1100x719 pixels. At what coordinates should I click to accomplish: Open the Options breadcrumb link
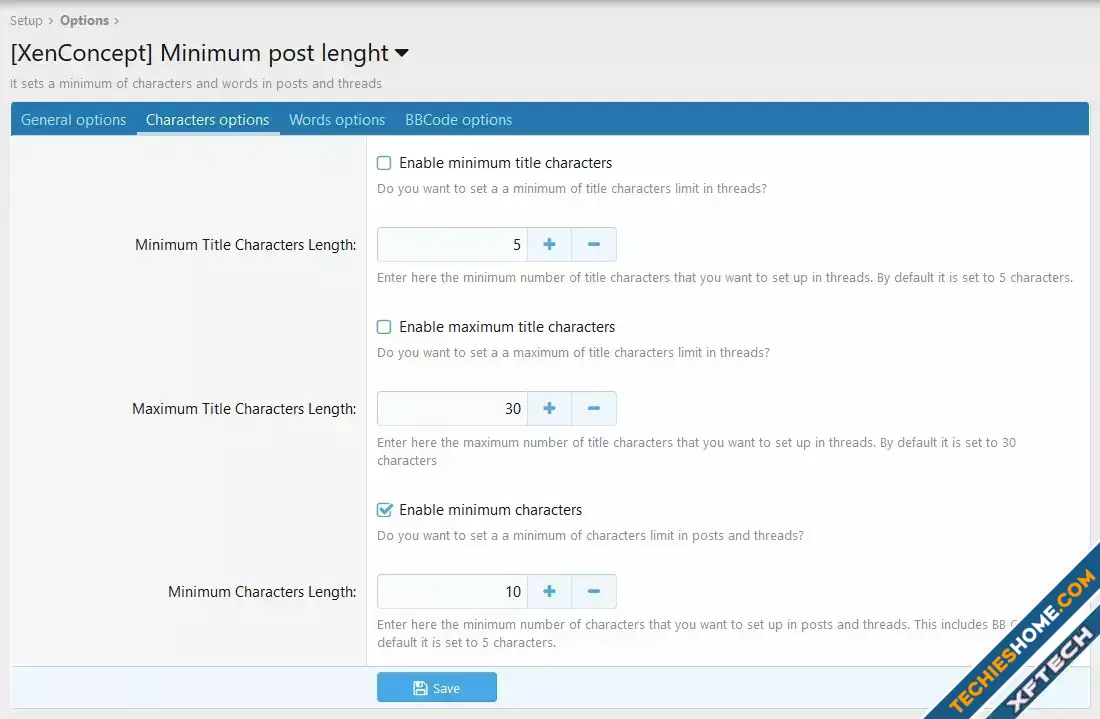coord(84,20)
